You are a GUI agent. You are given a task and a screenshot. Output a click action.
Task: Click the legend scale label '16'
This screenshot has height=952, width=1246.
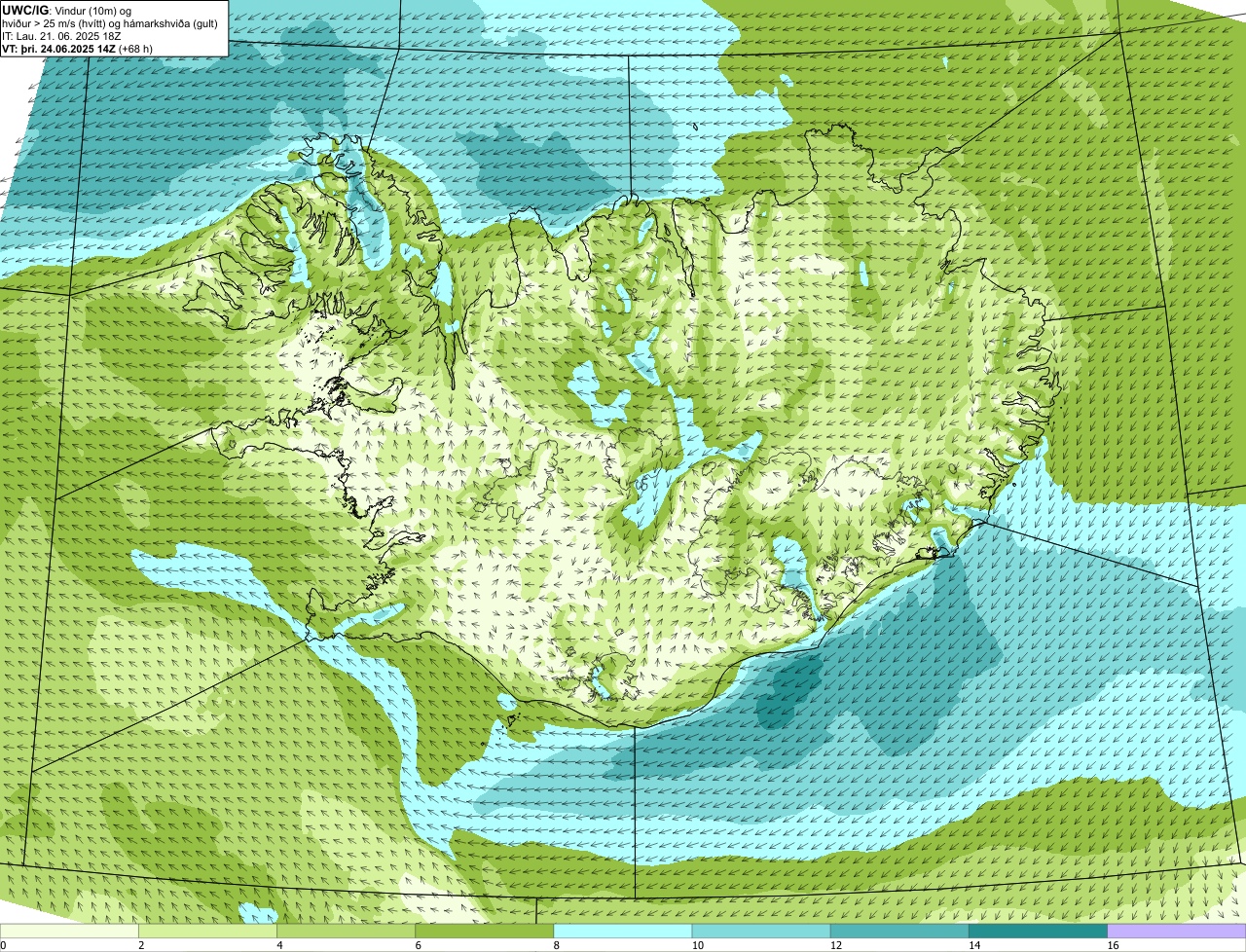(x=1112, y=945)
